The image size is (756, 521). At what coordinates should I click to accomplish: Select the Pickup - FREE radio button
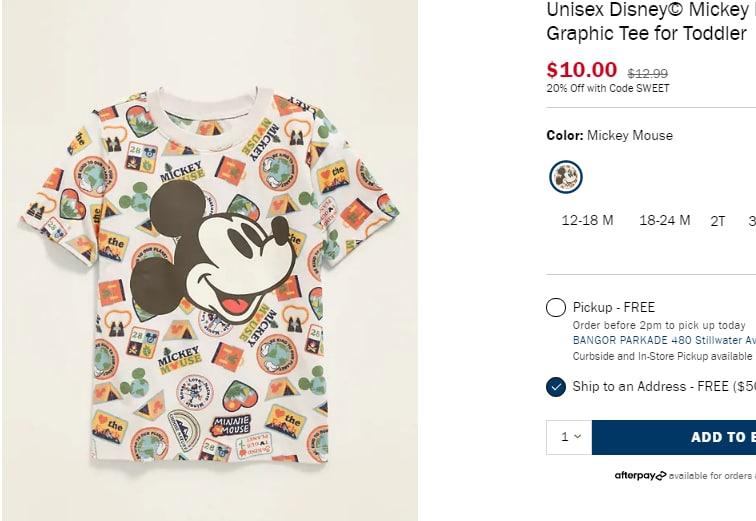tap(556, 307)
